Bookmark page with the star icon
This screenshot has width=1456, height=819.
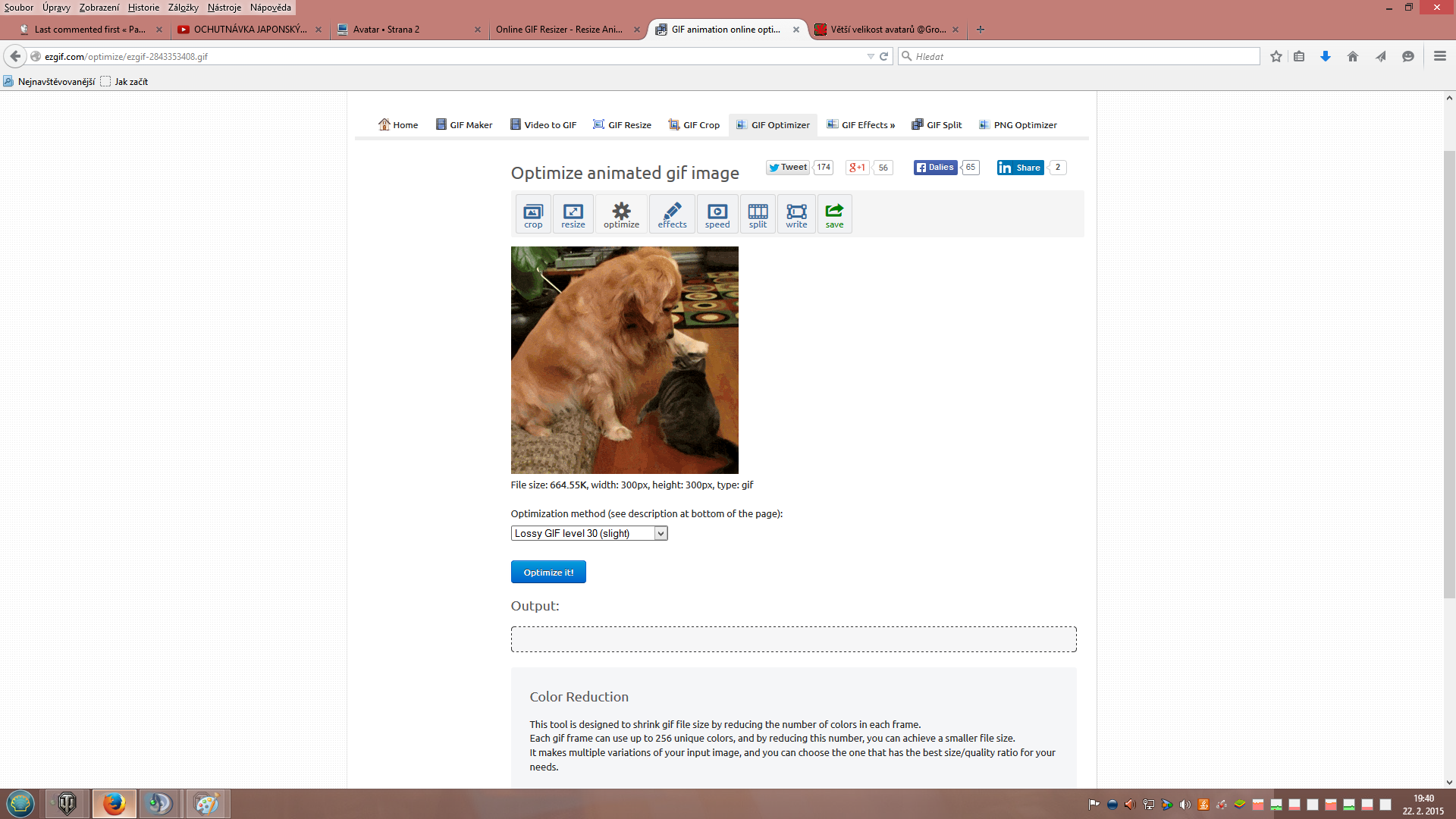[1276, 57]
